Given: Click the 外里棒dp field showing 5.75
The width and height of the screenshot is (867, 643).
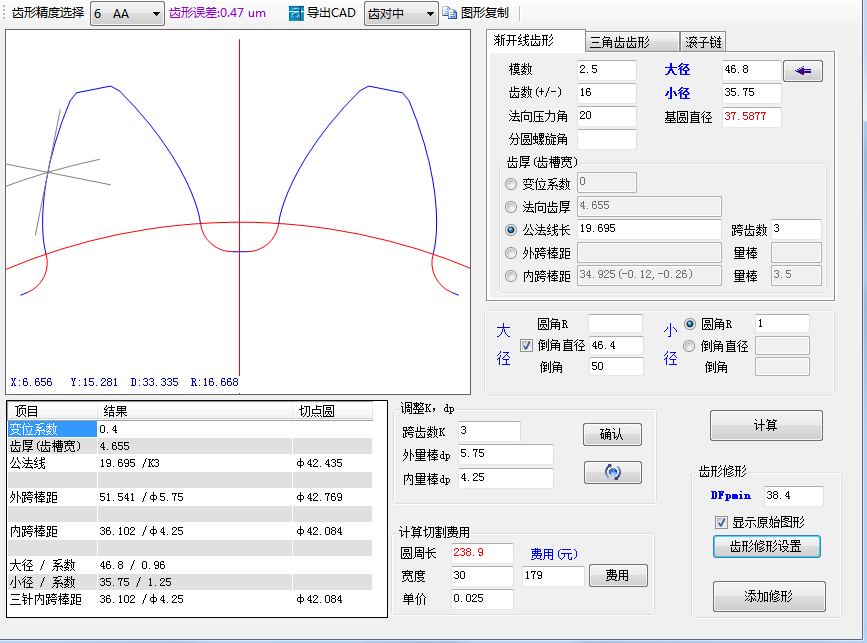Looking at the screenshot, I should coord(506,454).
